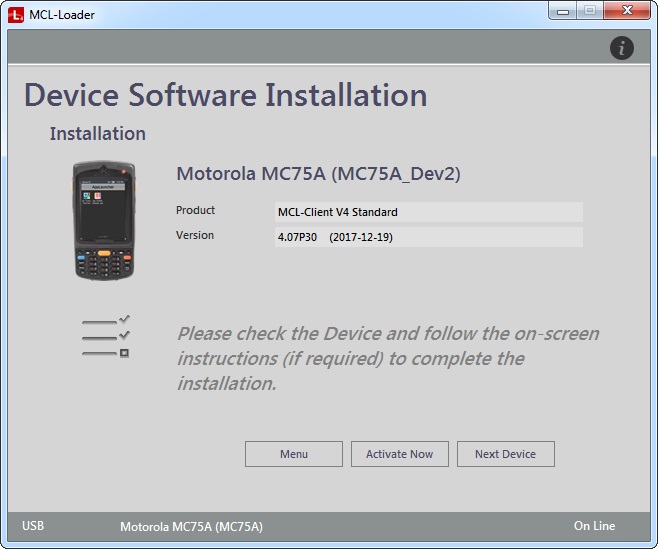Click the Motorola MC75A (MC75A_Dev2) title

[319, 174]
